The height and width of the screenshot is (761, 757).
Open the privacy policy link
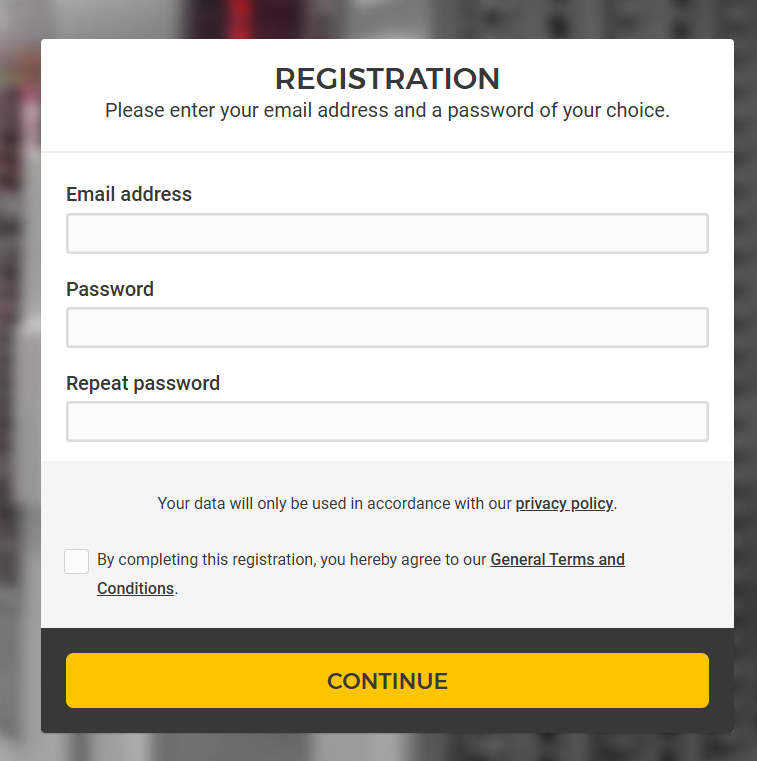(564, 504)
